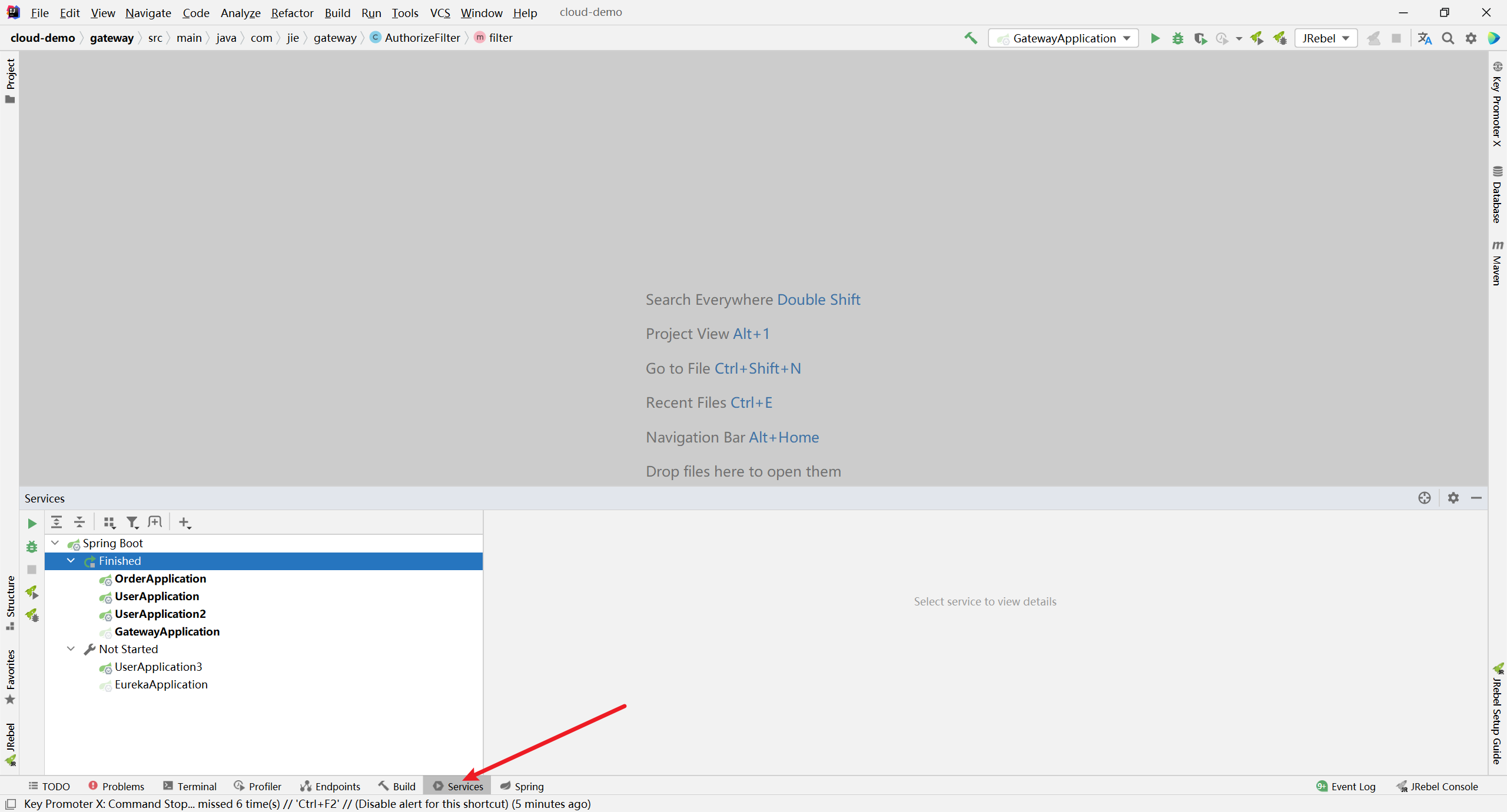Open the Services filter funnel icon
This screenshot has height=812, width=1507.
pos(132,523)
